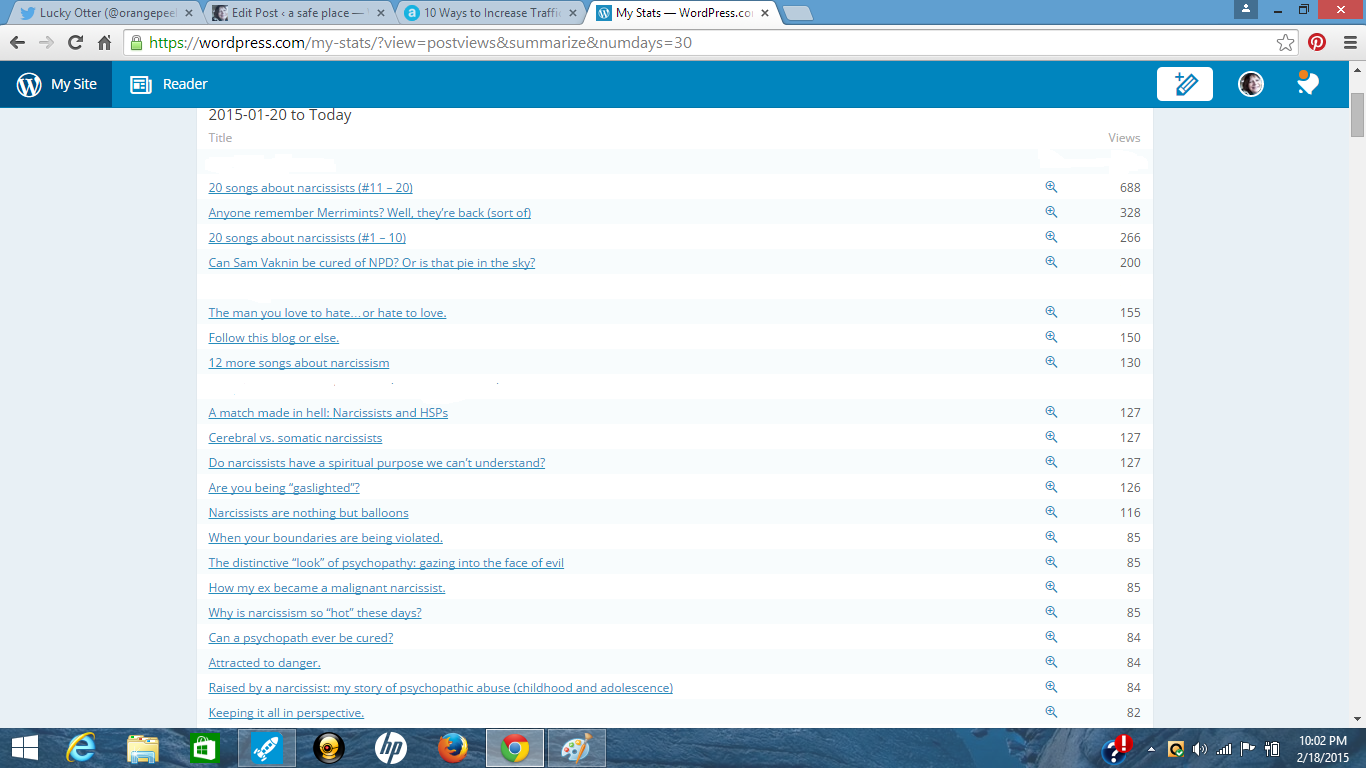The image size is (1366, 768).
Task: Open My Site menu
Action: [57, 84]
